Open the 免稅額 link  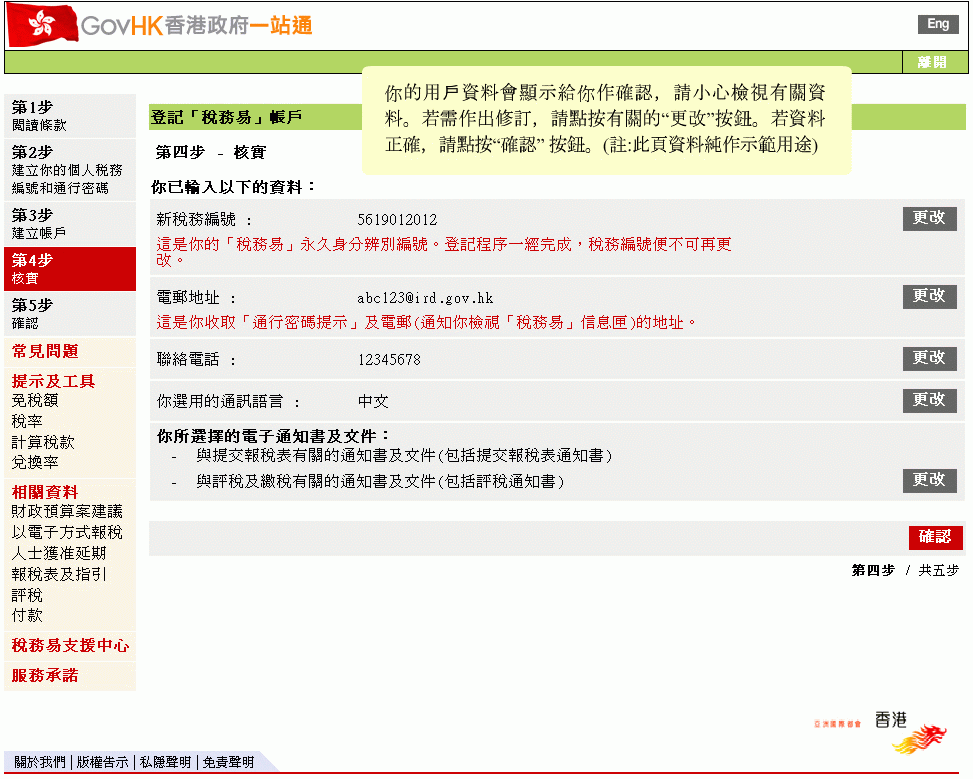point(35,401)
